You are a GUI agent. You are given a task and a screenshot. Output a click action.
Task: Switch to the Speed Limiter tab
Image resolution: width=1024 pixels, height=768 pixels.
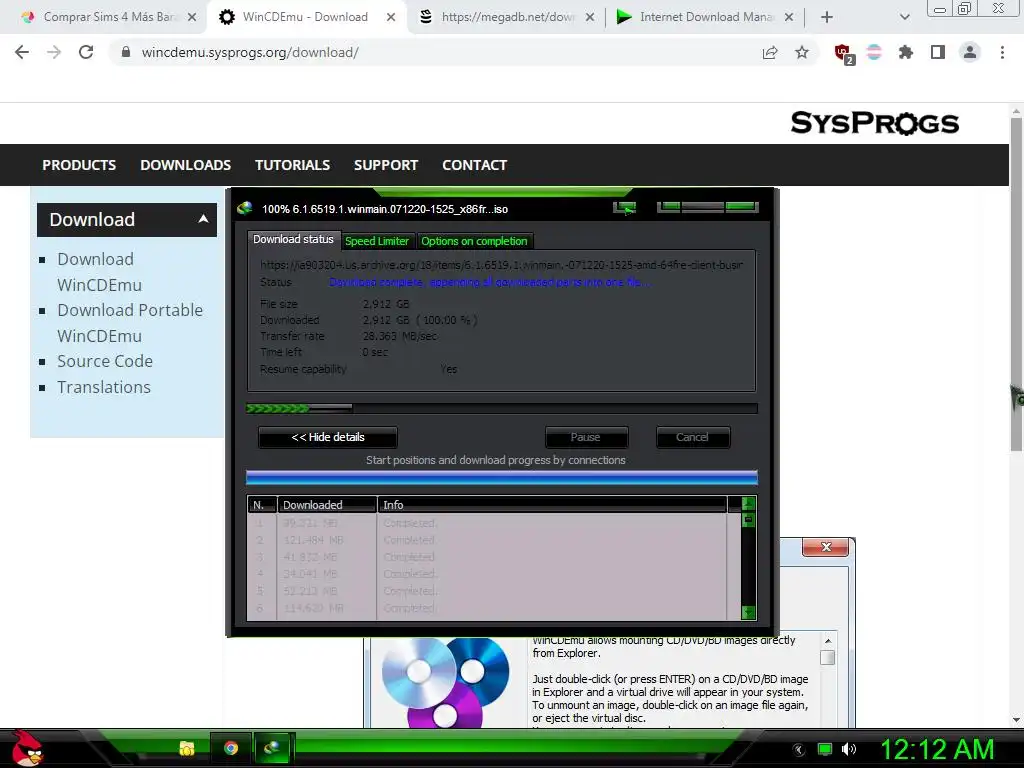point(377,241)
